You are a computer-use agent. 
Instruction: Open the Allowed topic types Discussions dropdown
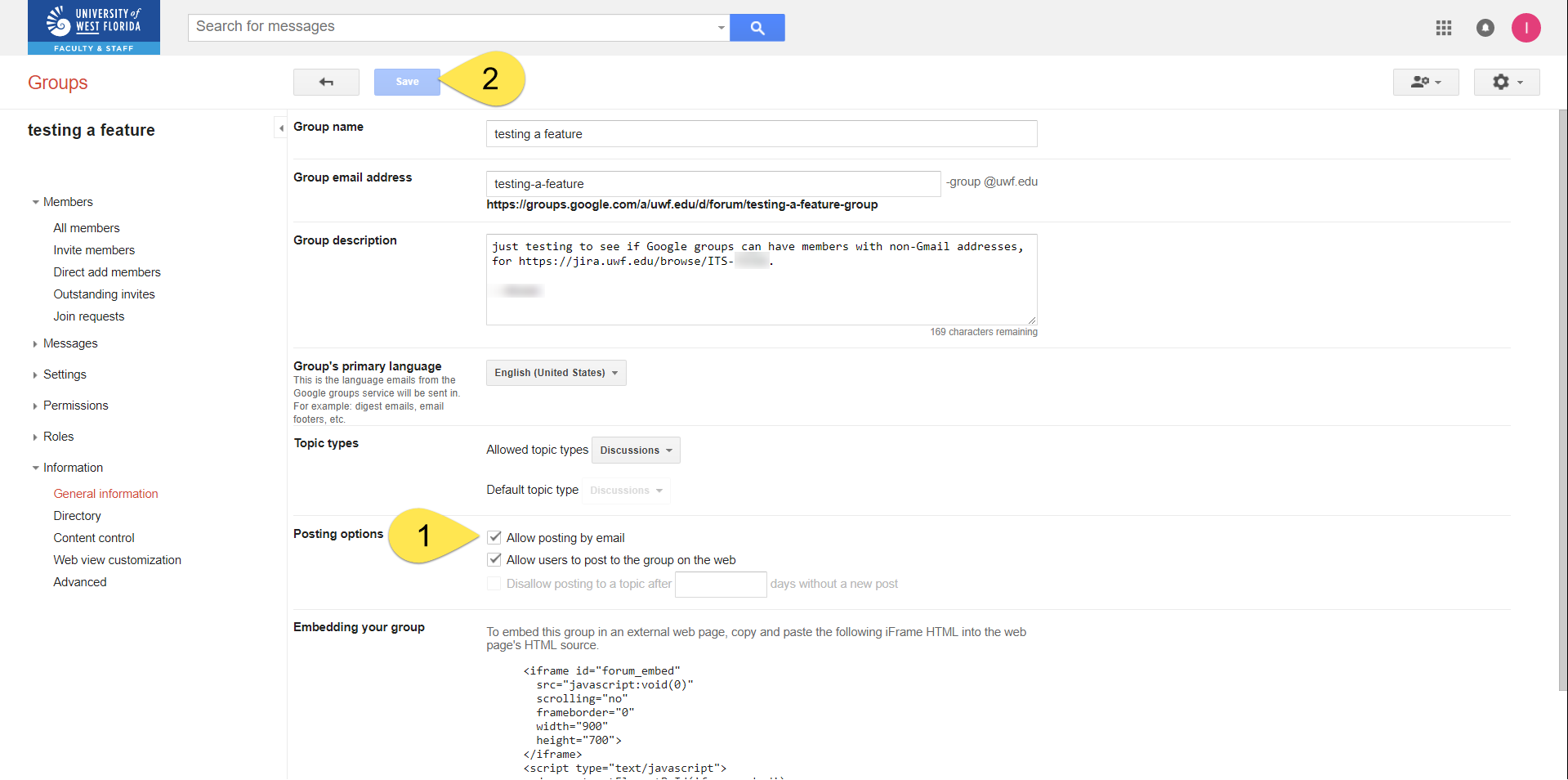(x=636, y=451)
